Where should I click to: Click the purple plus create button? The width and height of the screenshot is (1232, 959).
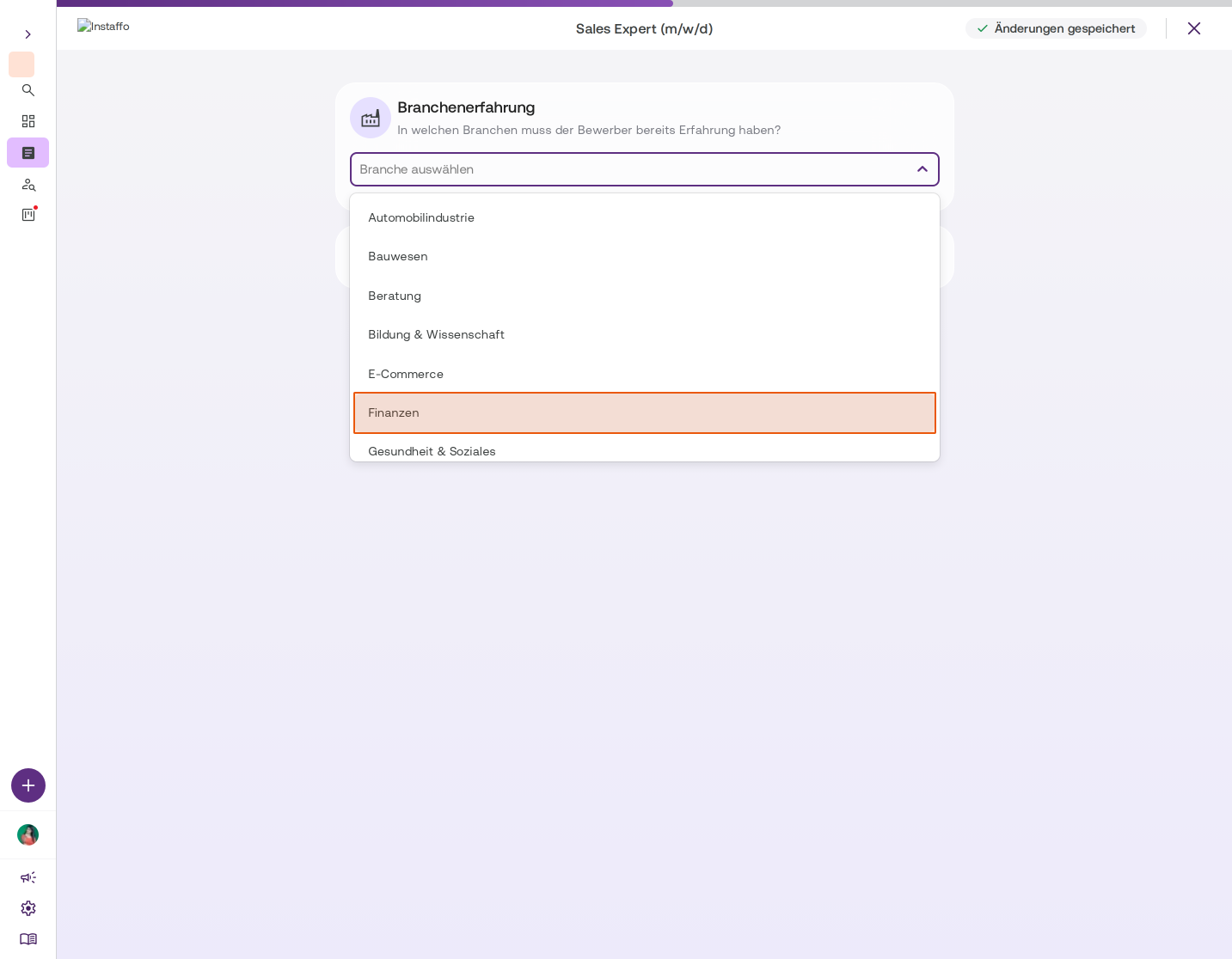point(28,785)
